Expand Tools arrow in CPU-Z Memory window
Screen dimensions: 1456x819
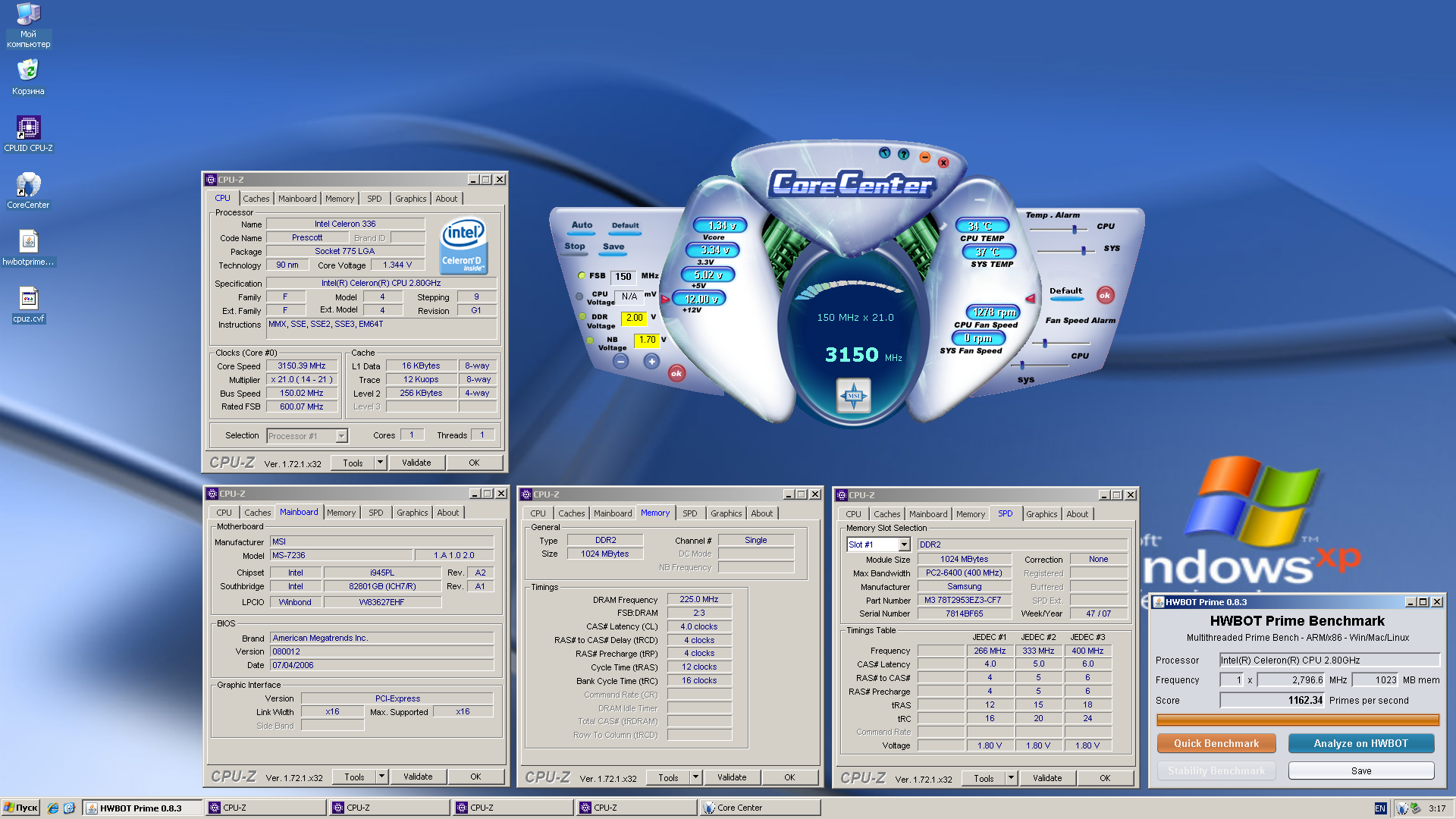[x=696, y=777]
